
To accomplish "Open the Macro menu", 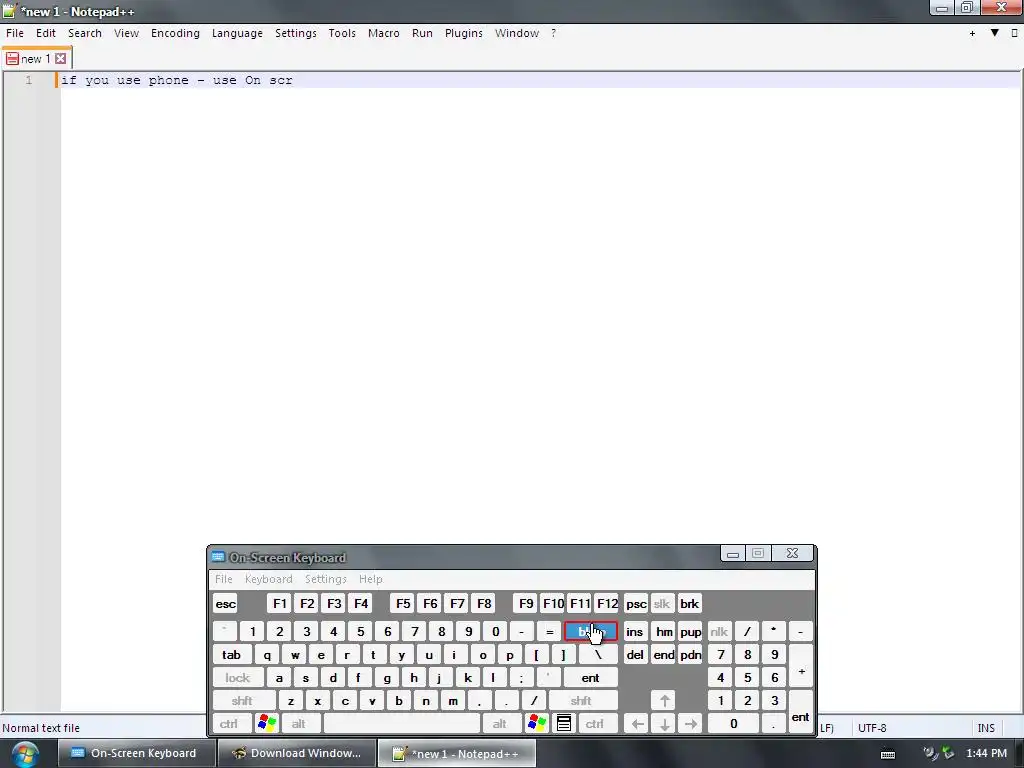I will click(x=383, y=33).
